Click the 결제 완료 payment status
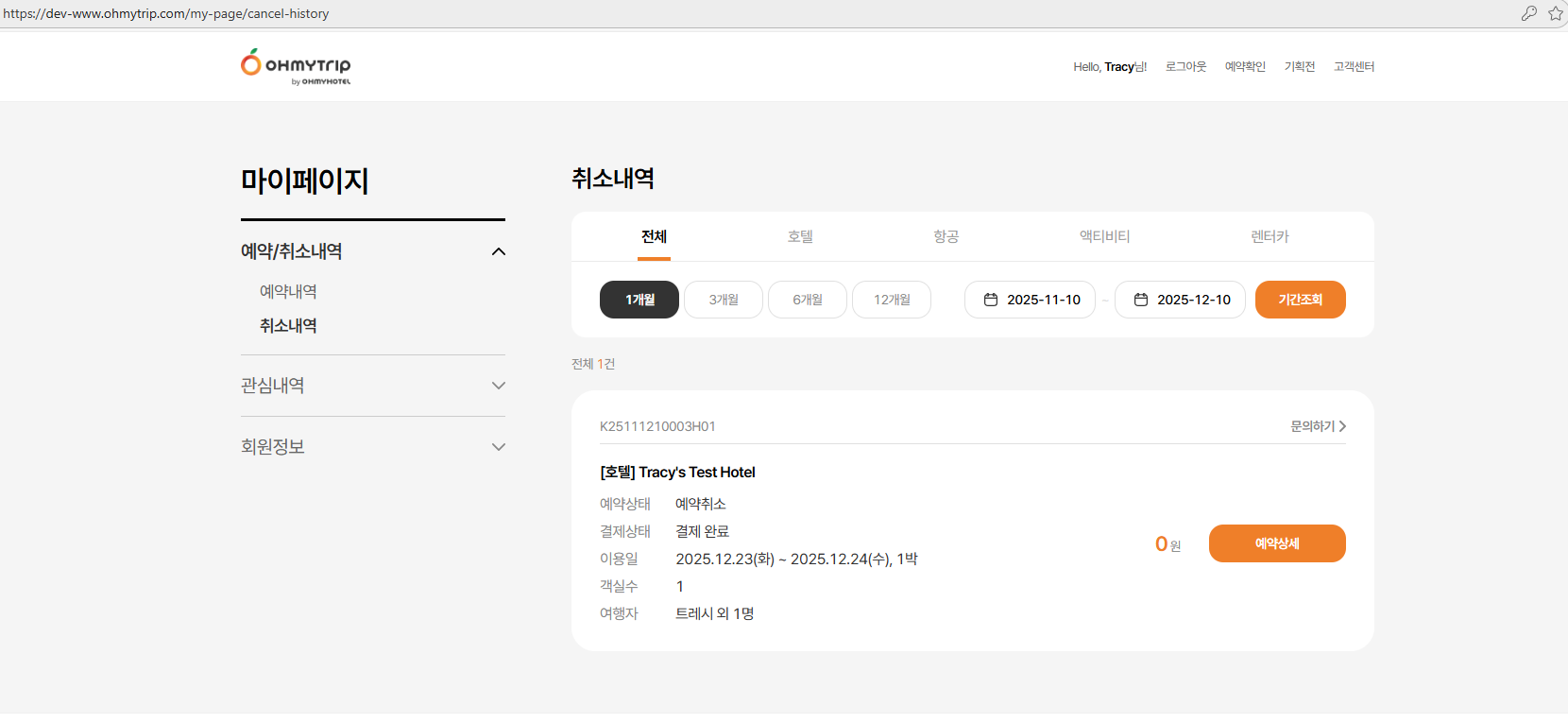 (702, 531)
